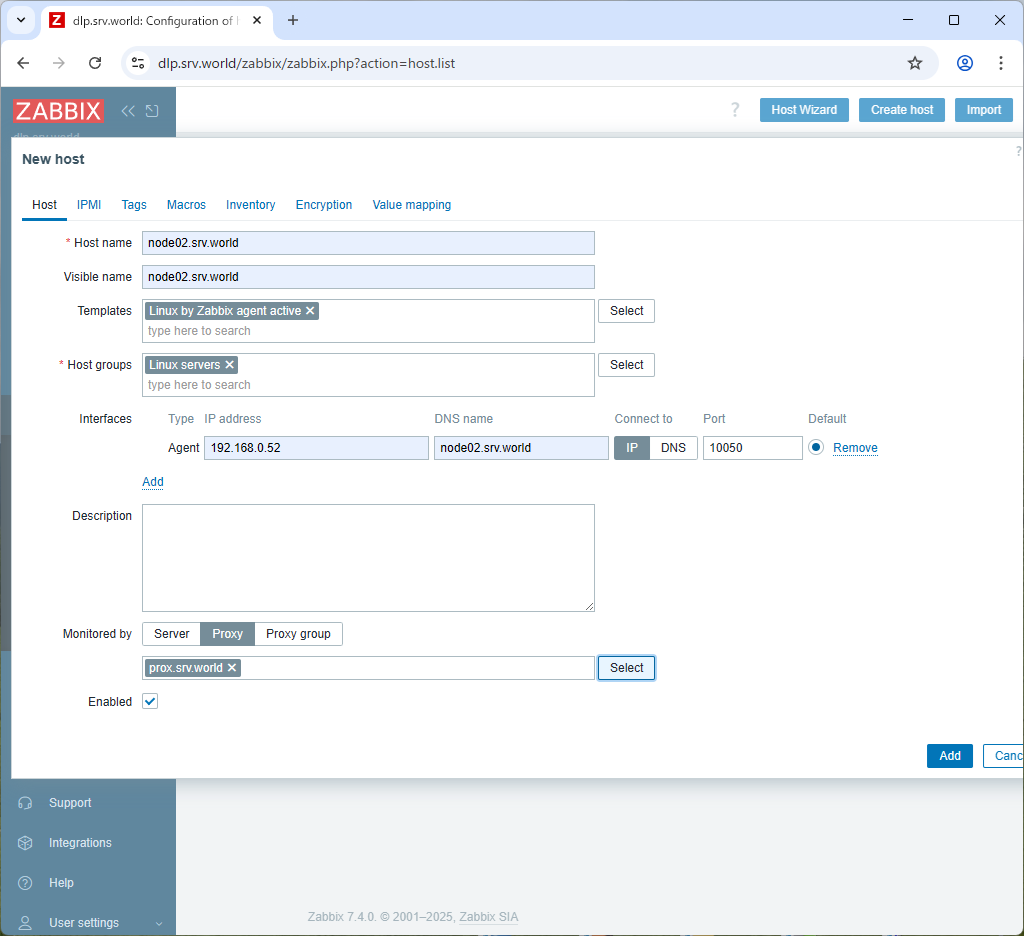Remove the prox.srv.world proxy tag

point(232,668)
